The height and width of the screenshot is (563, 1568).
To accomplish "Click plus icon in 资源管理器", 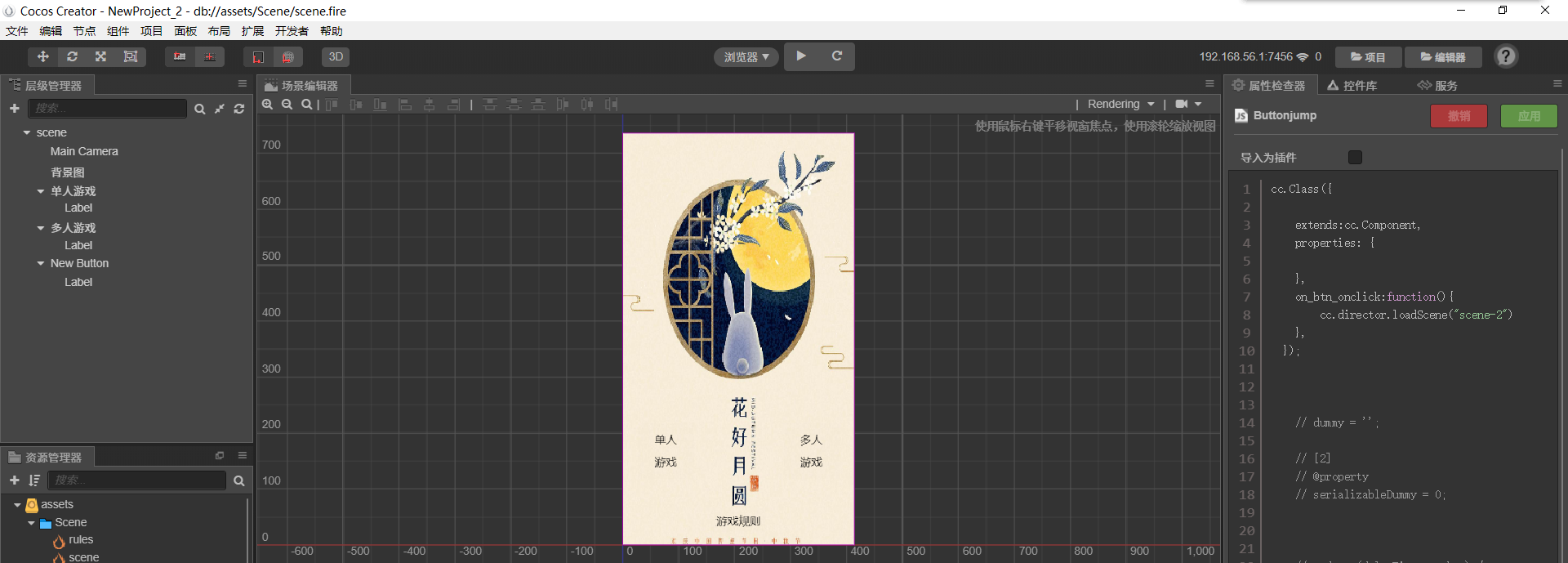I will point(14,480).
